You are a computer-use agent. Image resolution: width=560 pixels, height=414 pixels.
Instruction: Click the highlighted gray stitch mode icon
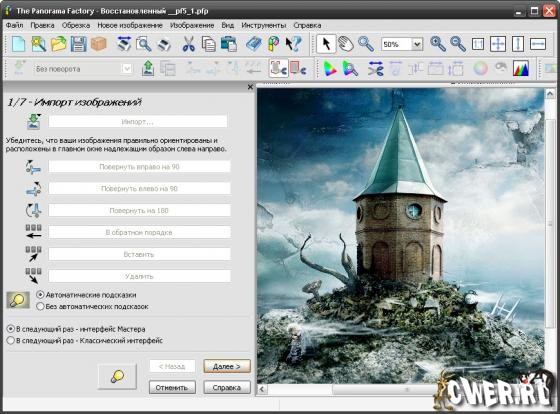[x=279, y=68]
